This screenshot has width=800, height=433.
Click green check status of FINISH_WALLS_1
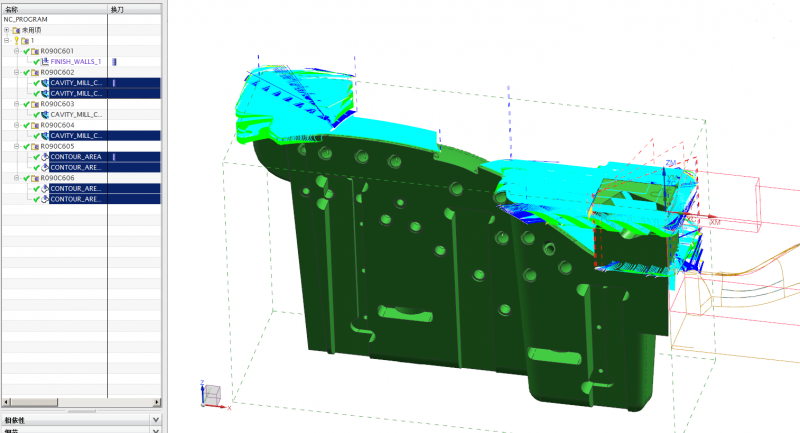(36, 62)
